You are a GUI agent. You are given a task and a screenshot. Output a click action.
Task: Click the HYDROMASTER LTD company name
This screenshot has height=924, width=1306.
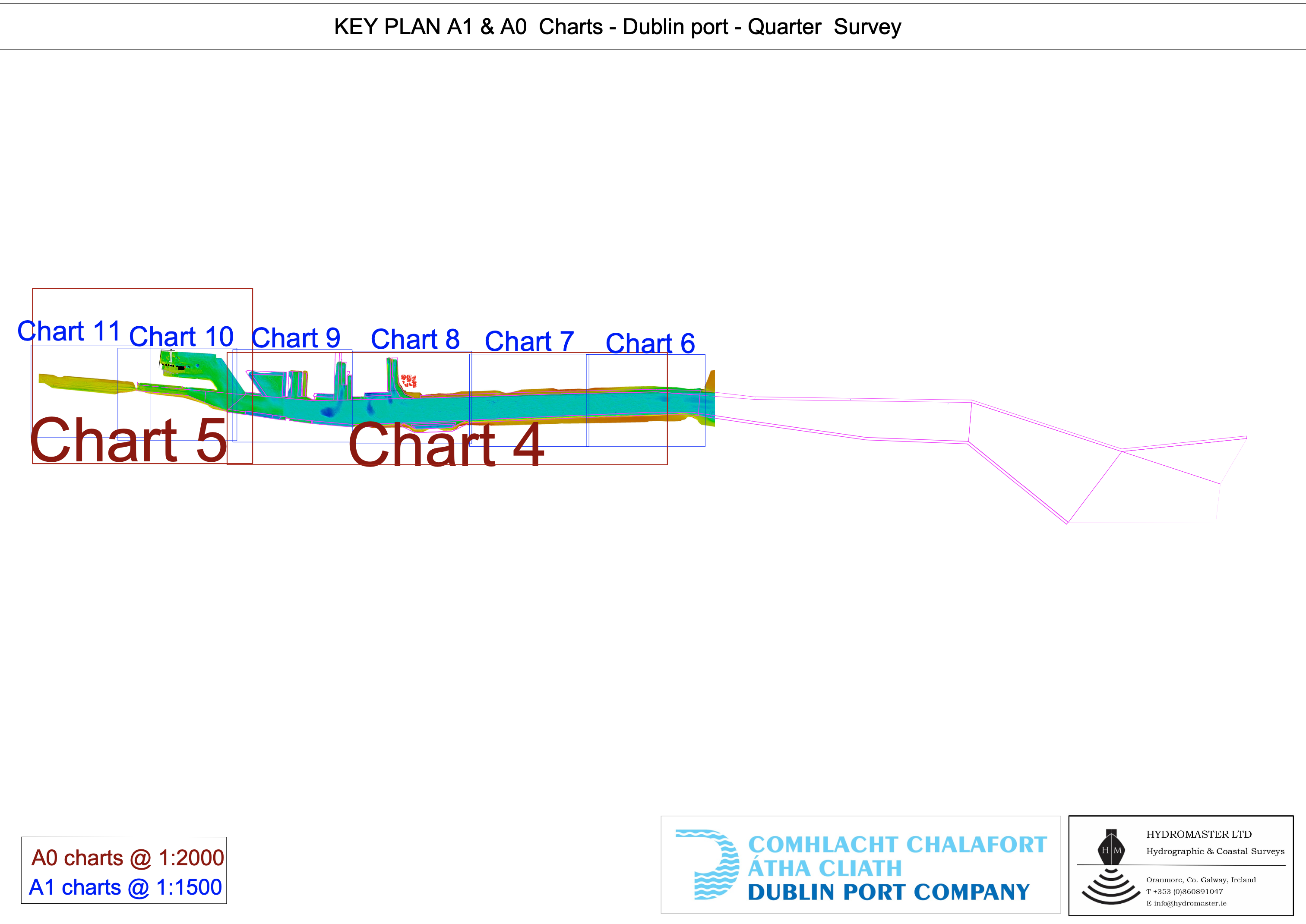coord(1198,834)
